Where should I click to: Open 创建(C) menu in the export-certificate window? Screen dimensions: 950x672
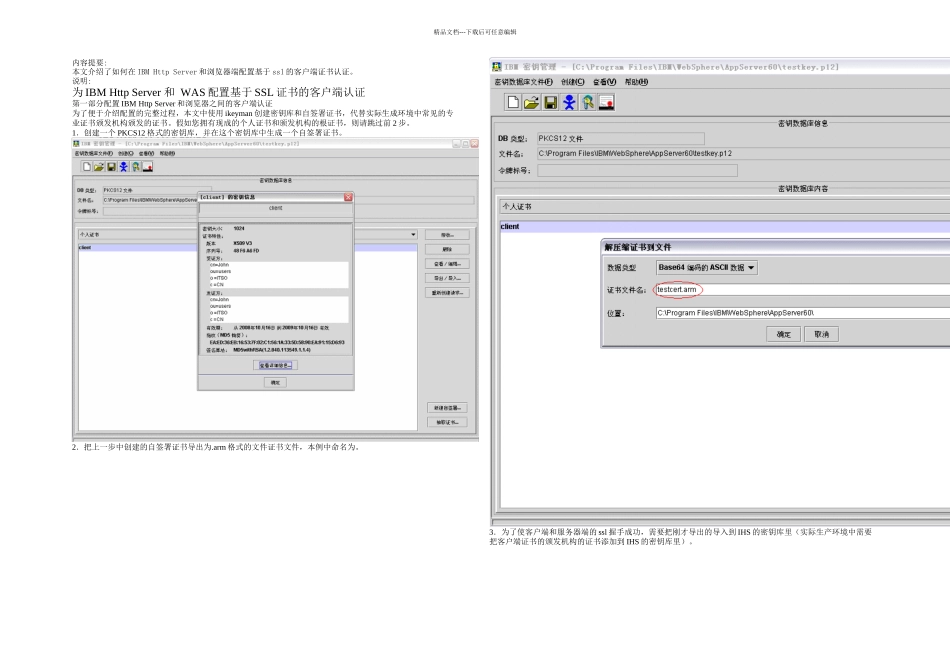pos(573,82)
